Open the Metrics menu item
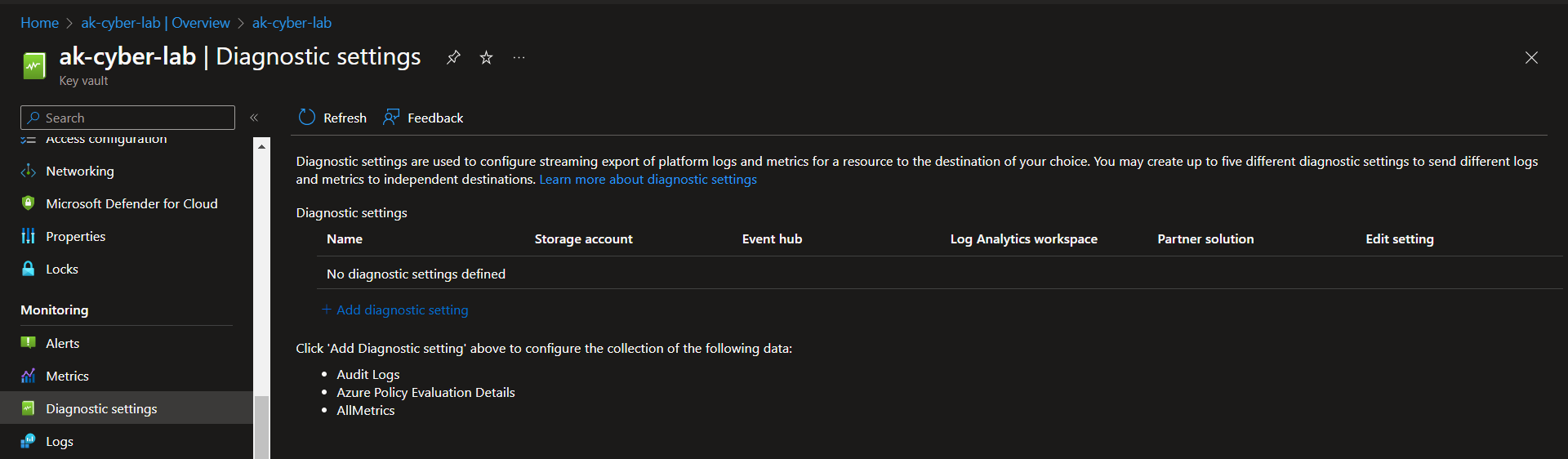1568x459 pixels. (x=67, y=376)
